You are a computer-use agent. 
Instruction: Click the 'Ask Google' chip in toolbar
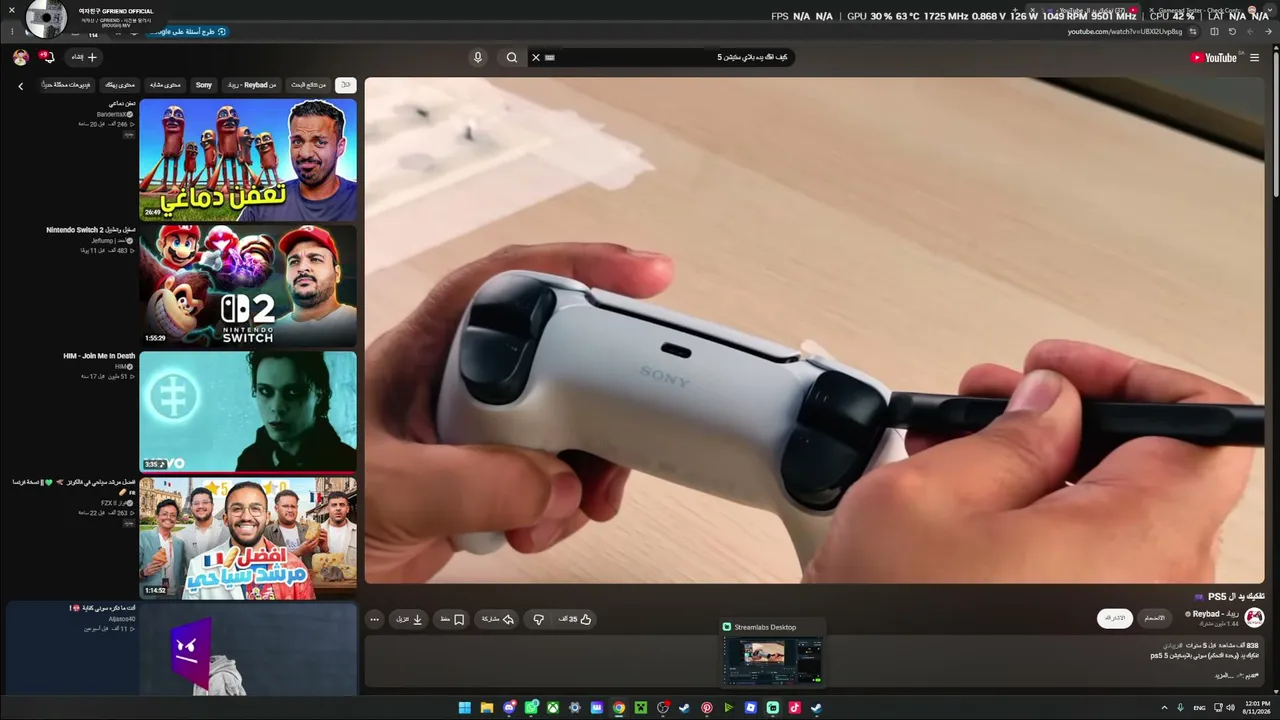click(188, 32)
